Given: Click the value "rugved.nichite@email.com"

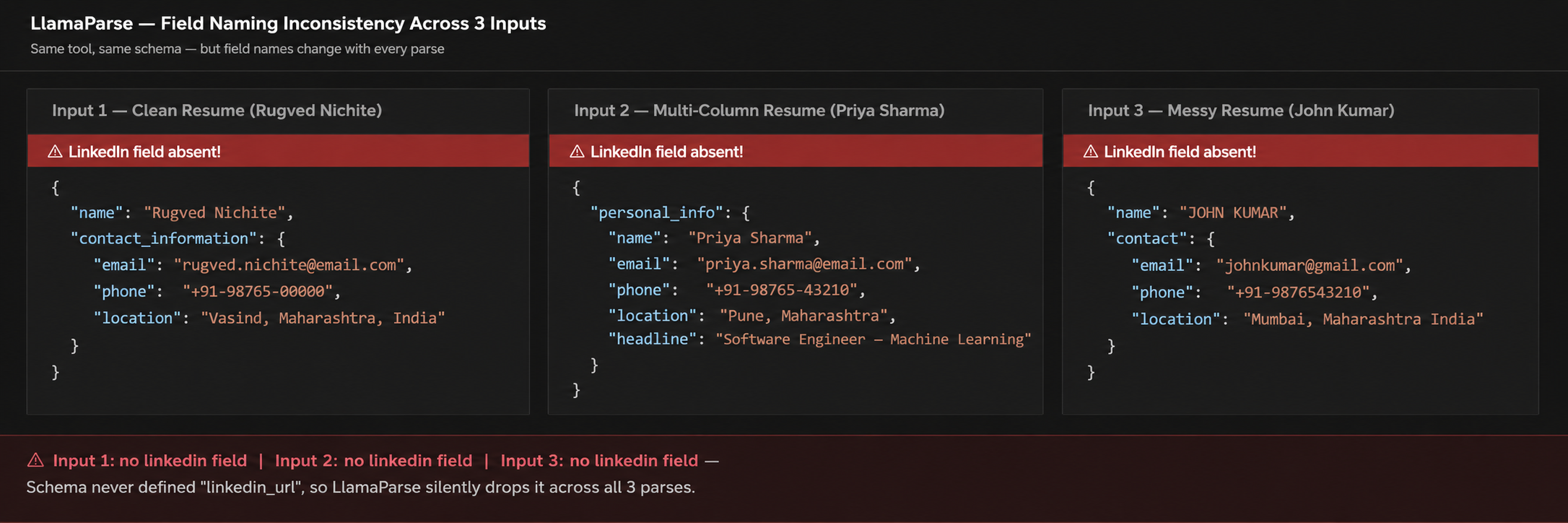Looking at the screenshot, I should click(289, 265).
